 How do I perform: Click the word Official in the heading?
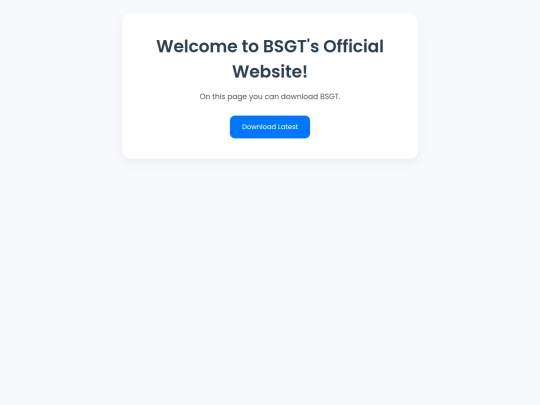(353, 46)
